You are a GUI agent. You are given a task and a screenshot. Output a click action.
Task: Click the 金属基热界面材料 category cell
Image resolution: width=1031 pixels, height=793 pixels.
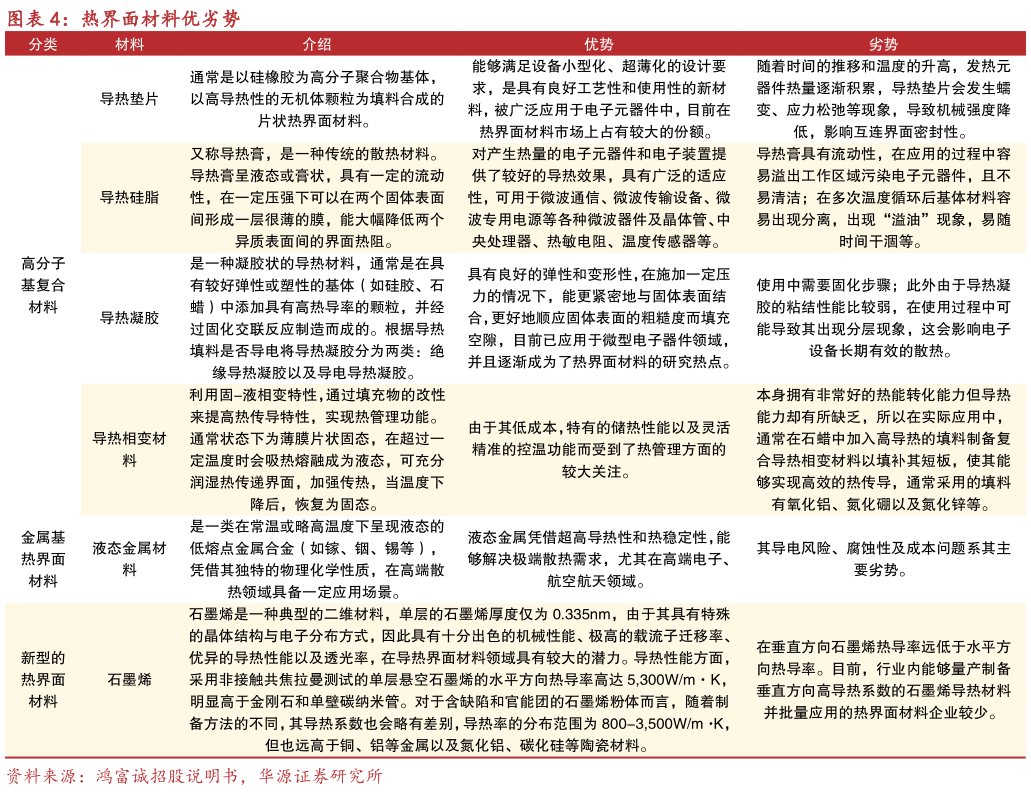click(x=43, y=560)
